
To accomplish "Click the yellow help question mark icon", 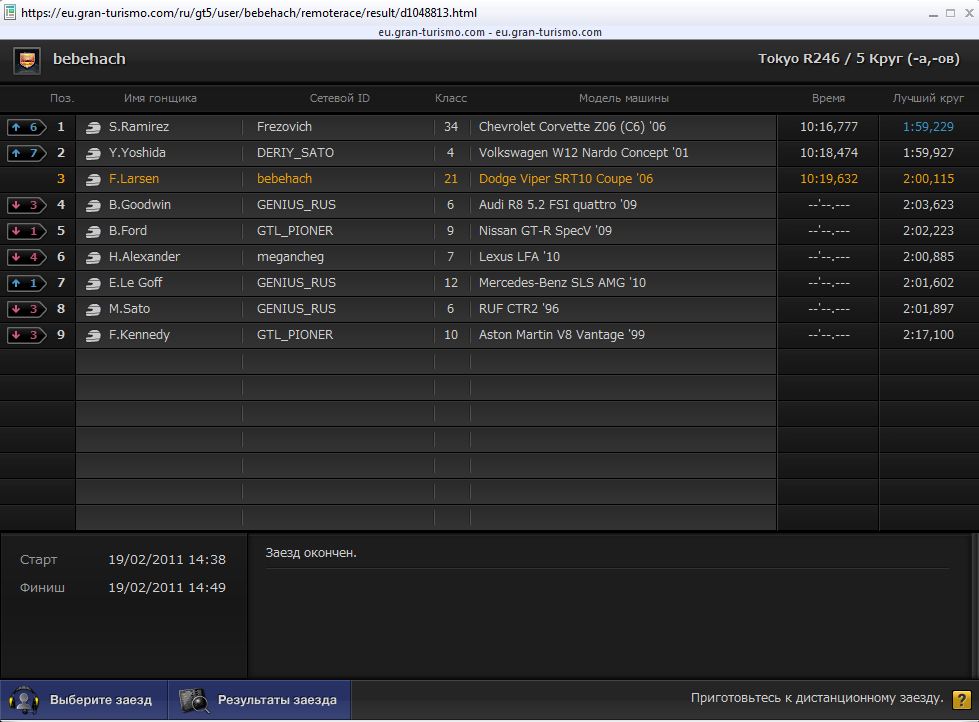I will pos(962,699).
